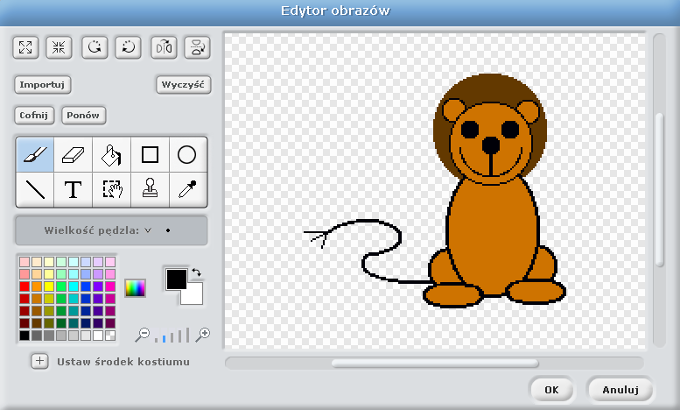Click the horizontal canvas scrollbar thumb
Viewport: 680px width, 410px height.
pos(435,363)
